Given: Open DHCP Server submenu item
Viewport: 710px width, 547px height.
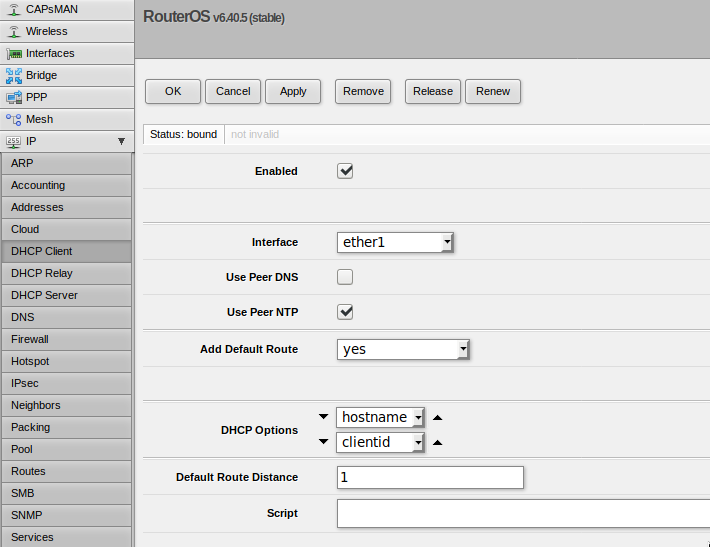Looking at the screenshot, I should (67, 295).
